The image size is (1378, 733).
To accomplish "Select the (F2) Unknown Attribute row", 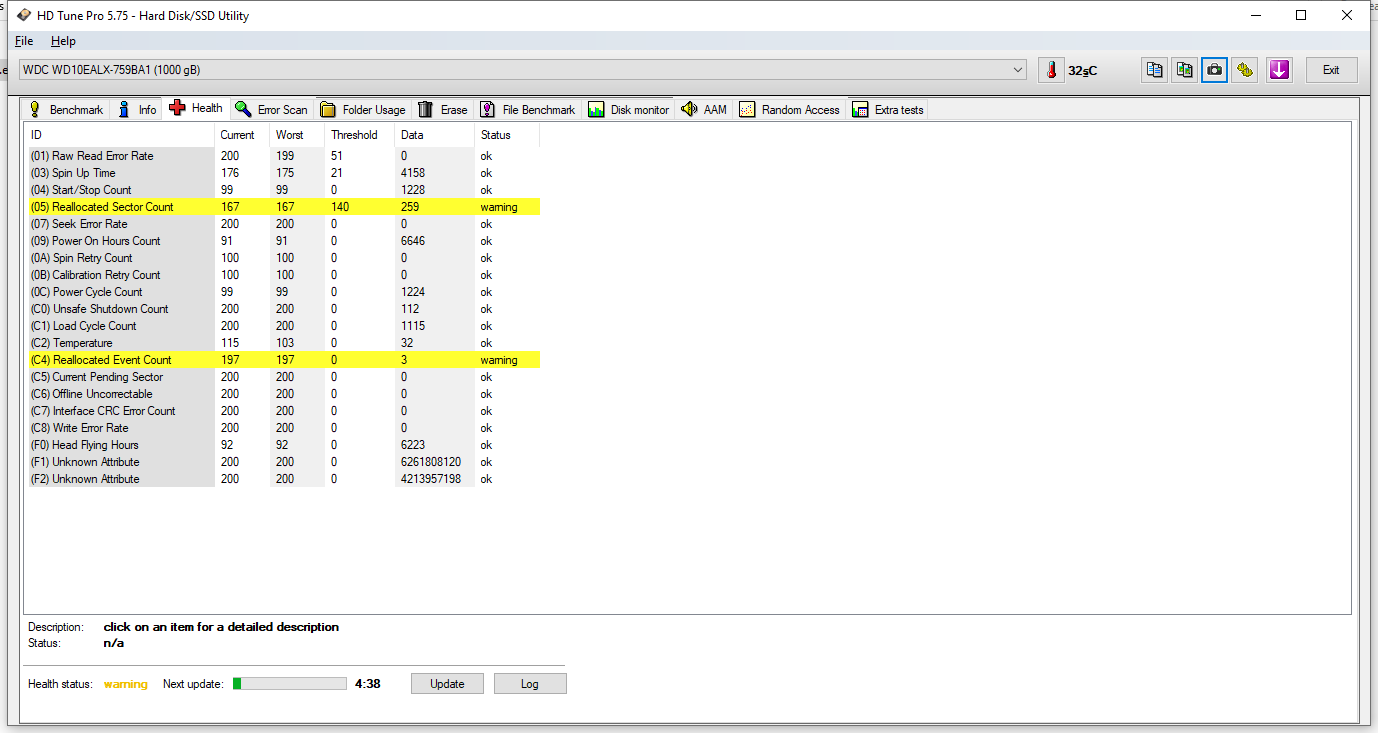I will click(283, 479).
